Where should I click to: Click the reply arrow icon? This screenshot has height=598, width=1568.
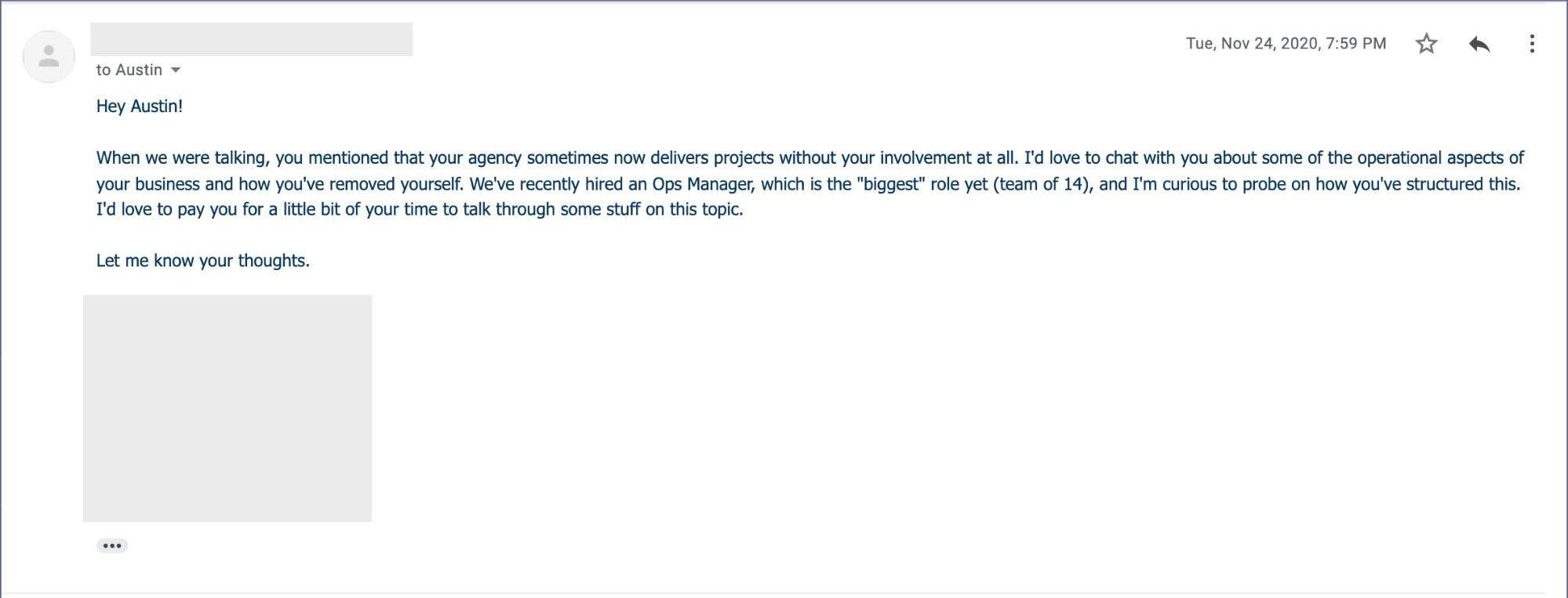click(x=1479, y=44)
